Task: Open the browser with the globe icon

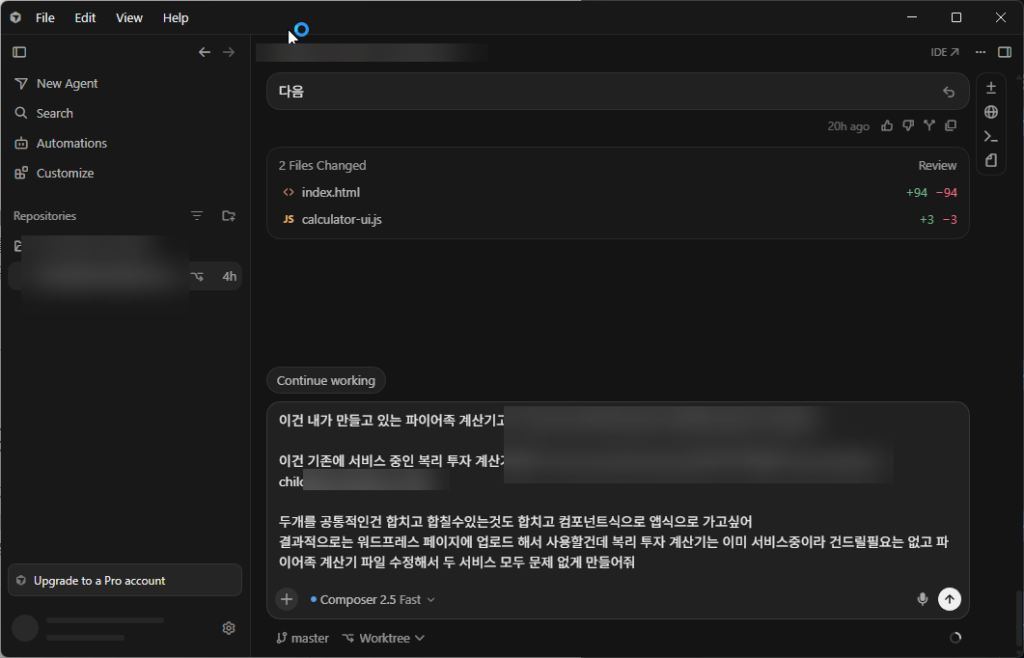Action: click(991, 112)
